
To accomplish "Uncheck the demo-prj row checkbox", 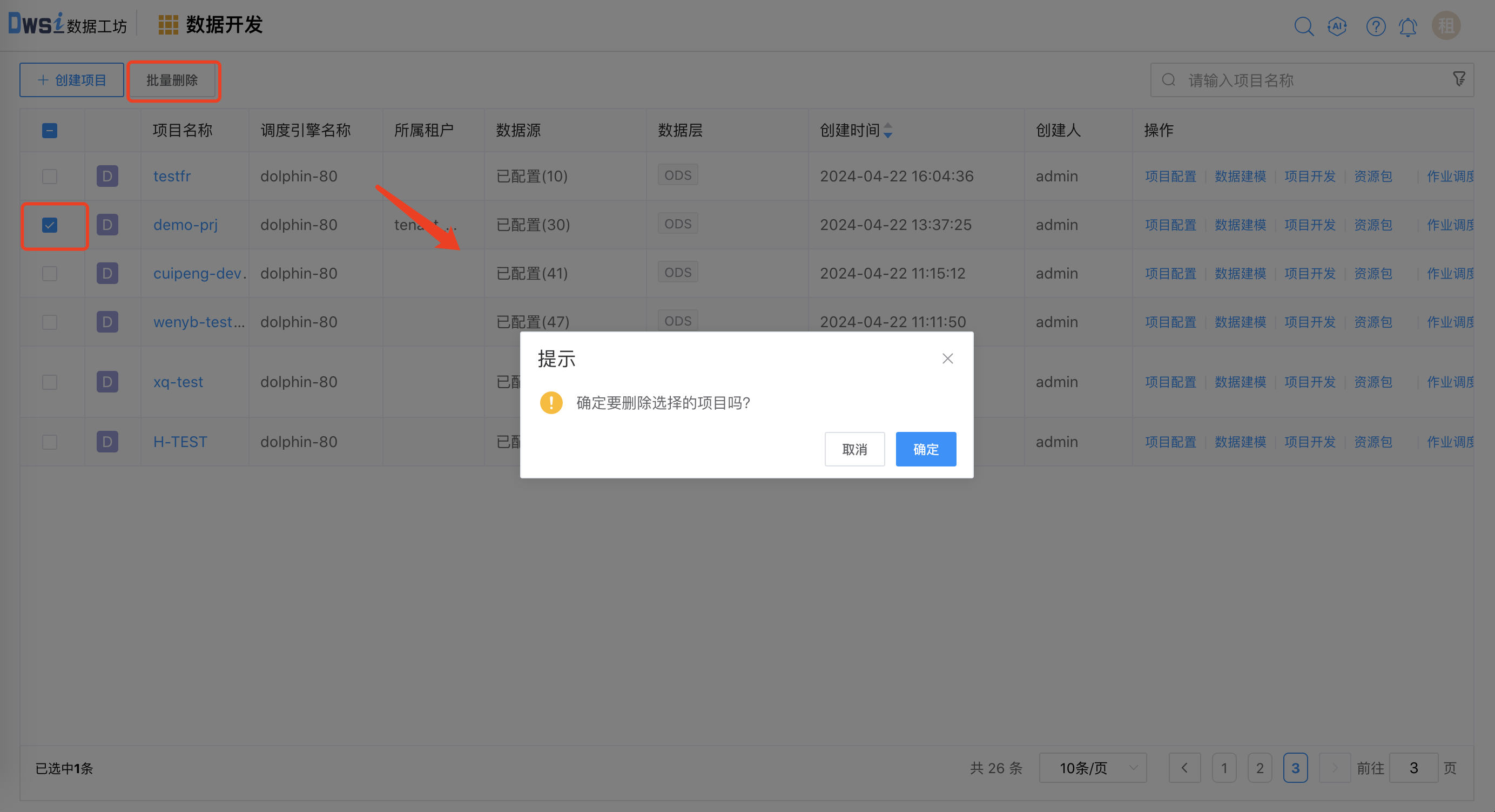I will pos(50,225).
